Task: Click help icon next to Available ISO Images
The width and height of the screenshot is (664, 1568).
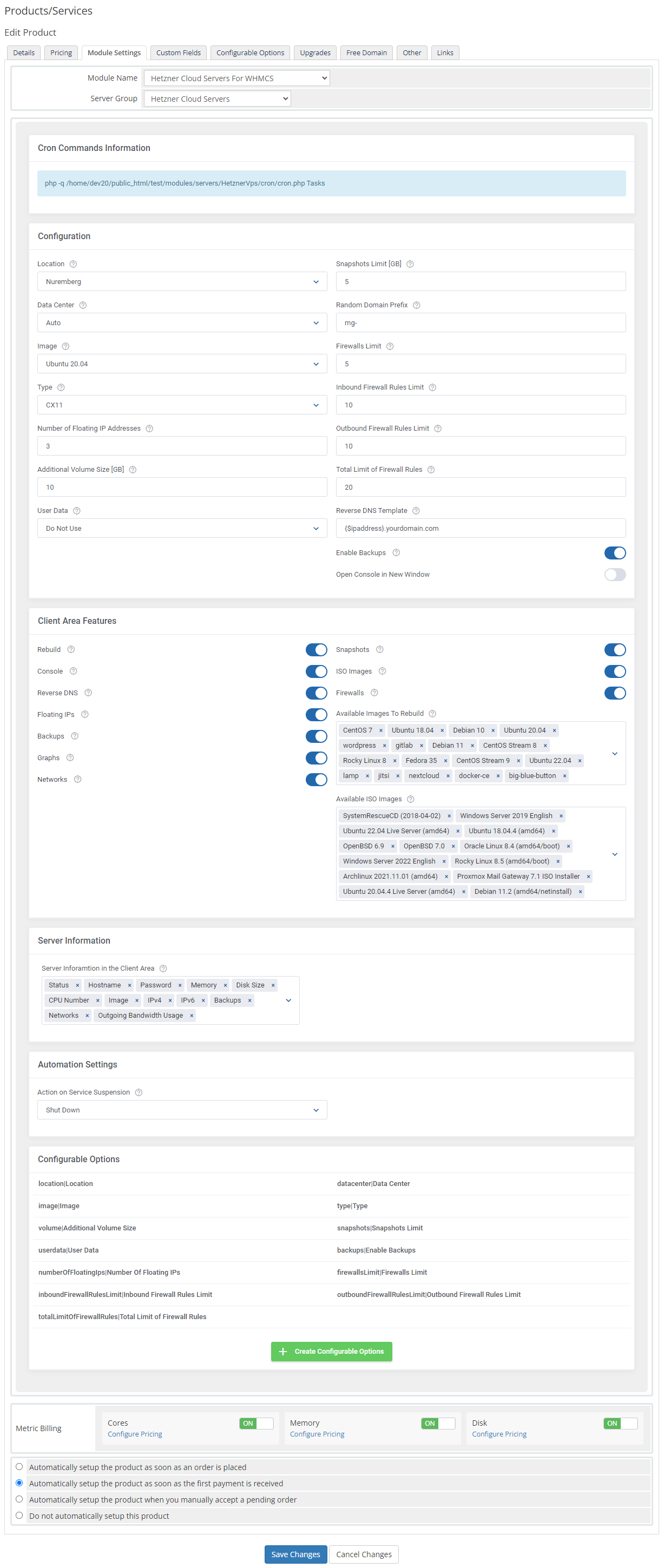Action: 411,799
